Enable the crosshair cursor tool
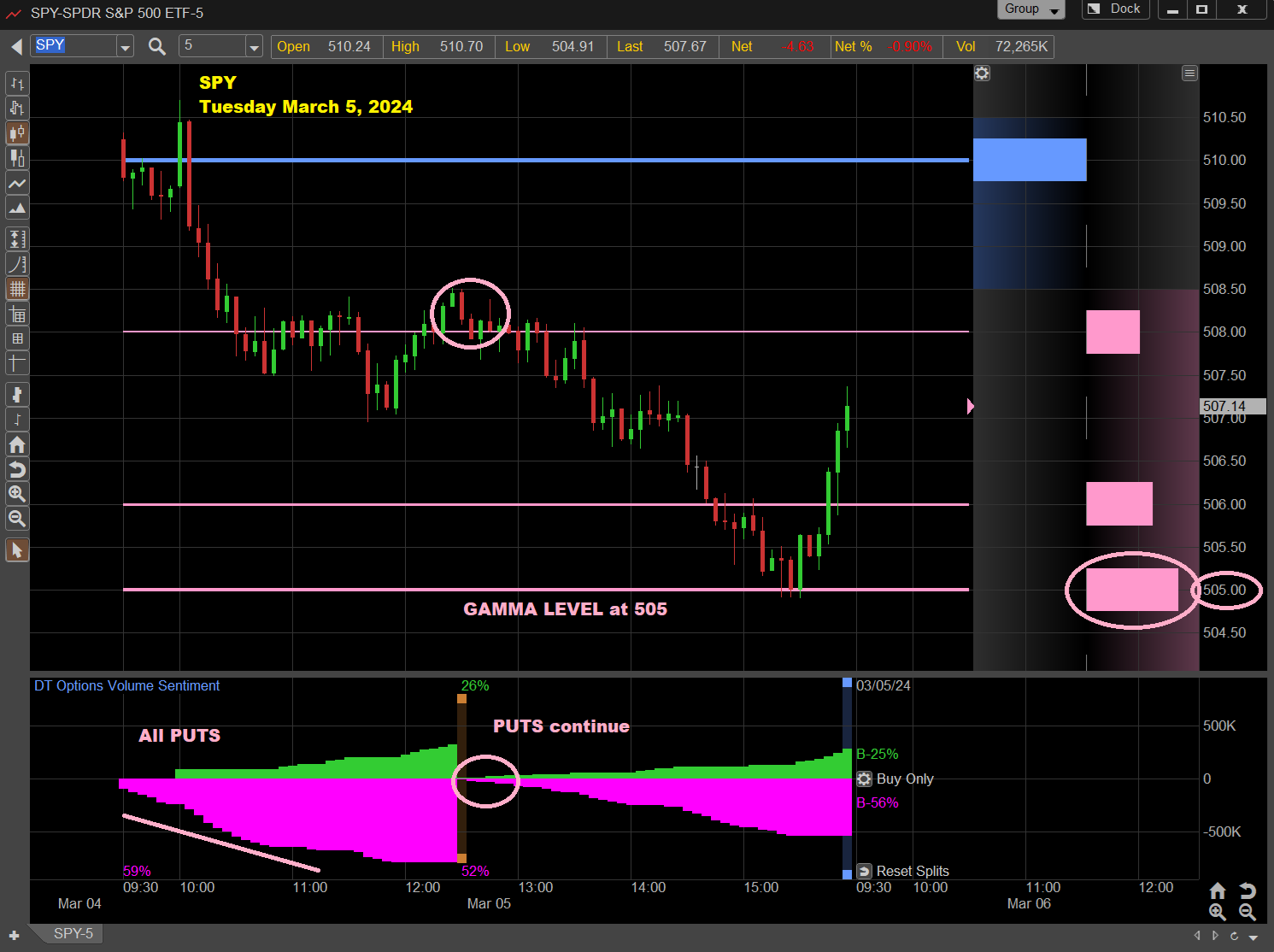The image size is (1274, 952). pos(17,363)
